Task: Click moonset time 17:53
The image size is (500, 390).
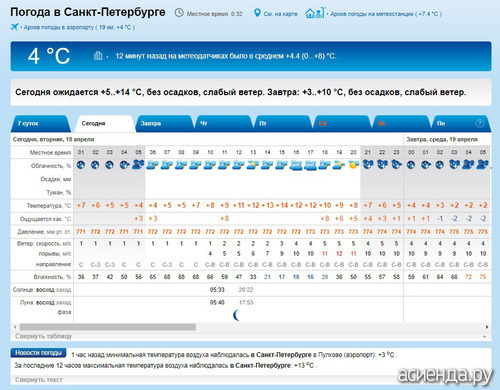Action: coord(246,302)
